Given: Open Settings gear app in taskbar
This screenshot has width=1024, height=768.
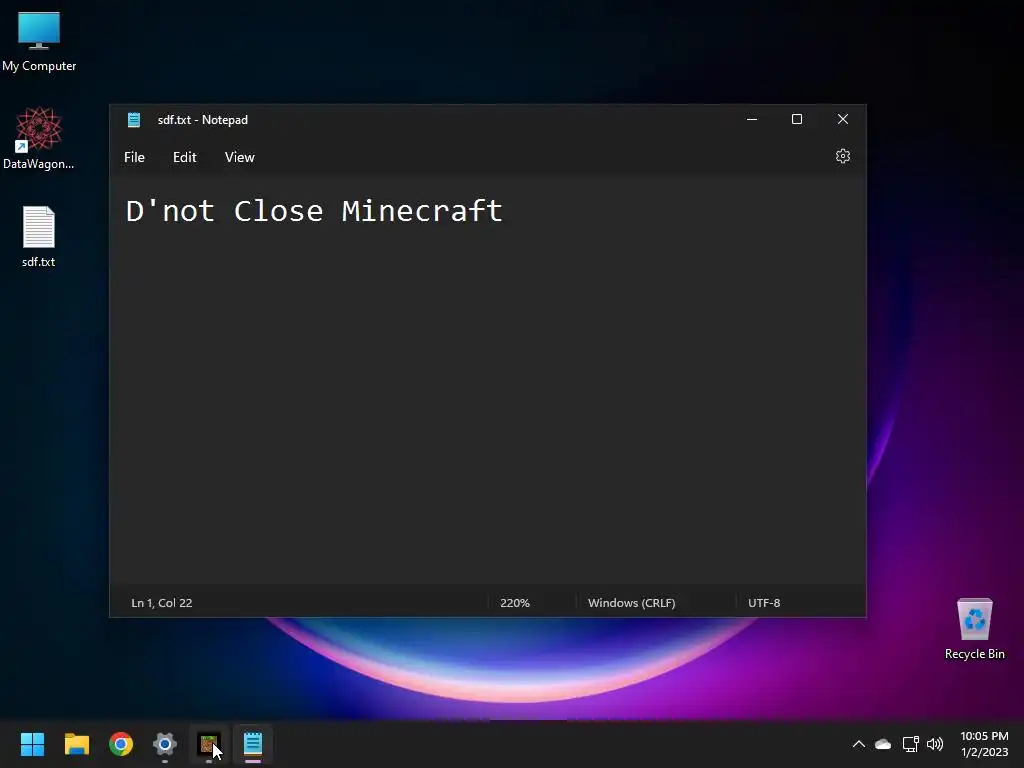Looking at the screenshot, I should pyautogui.click(x=165, y=744).
